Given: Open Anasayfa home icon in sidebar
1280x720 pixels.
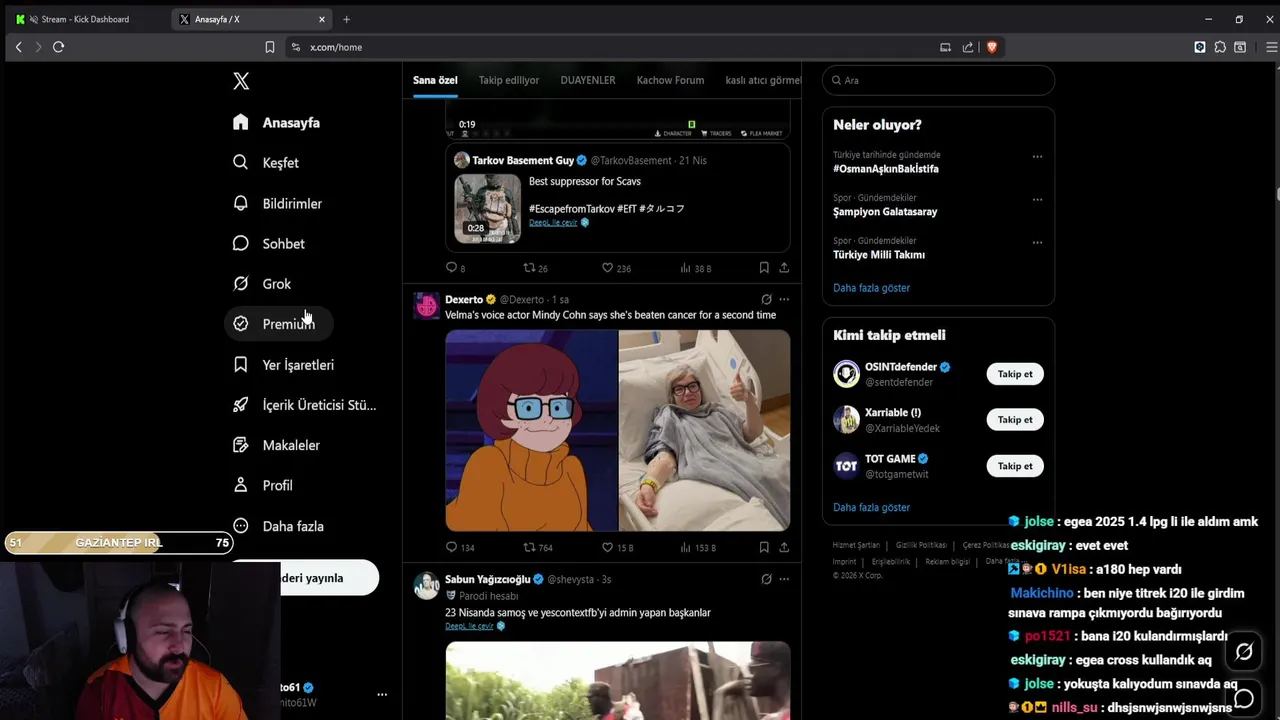Looking at the screenshot, I should [x=241, y=122].
